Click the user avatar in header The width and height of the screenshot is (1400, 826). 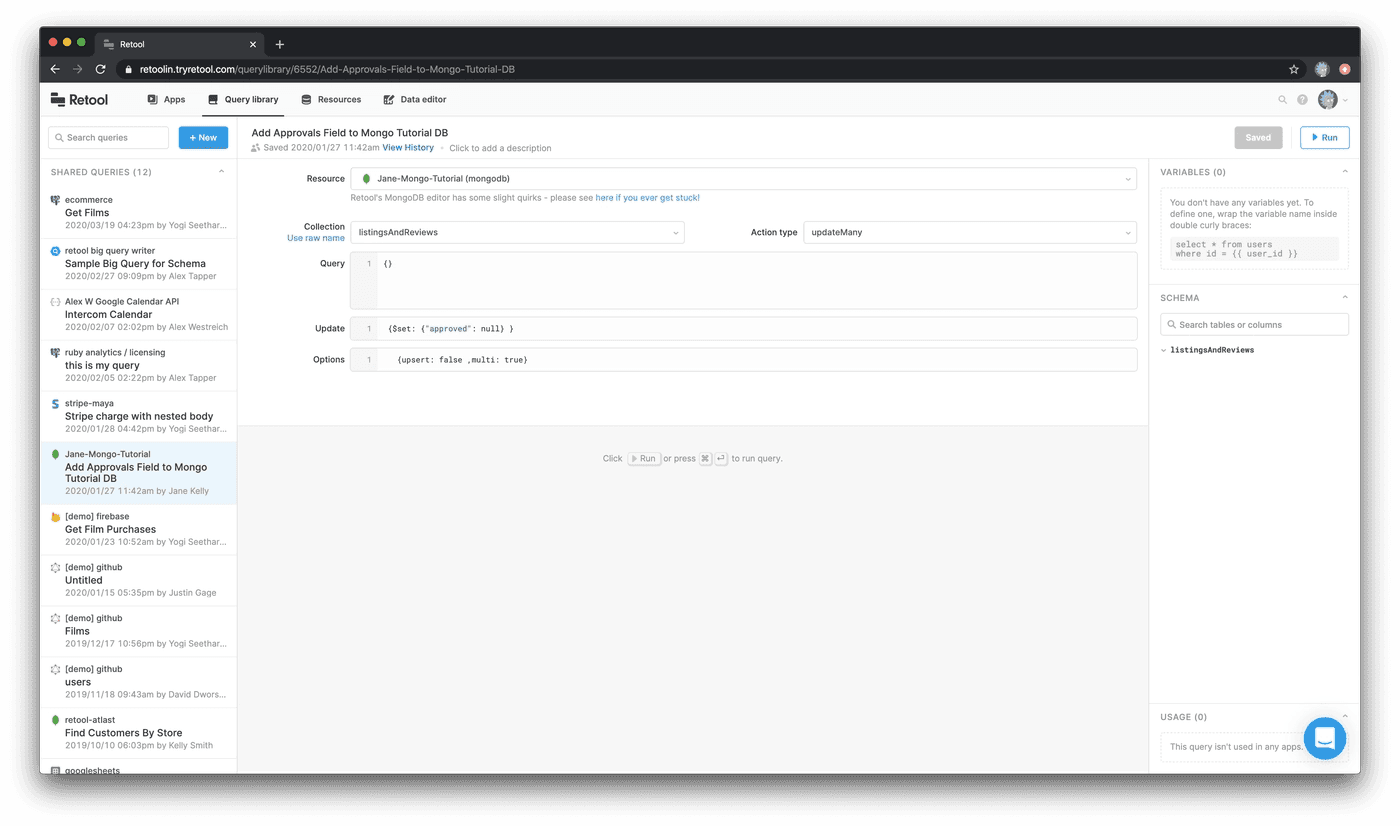[1327, 99]
